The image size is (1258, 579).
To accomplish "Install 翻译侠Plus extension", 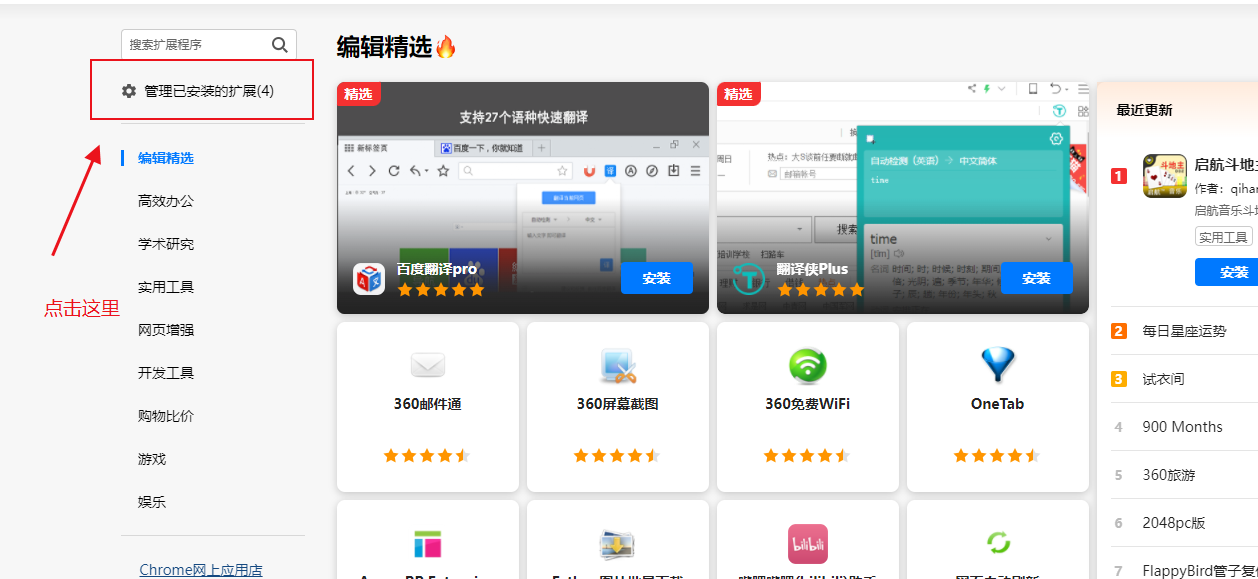I will [1036, 278].
